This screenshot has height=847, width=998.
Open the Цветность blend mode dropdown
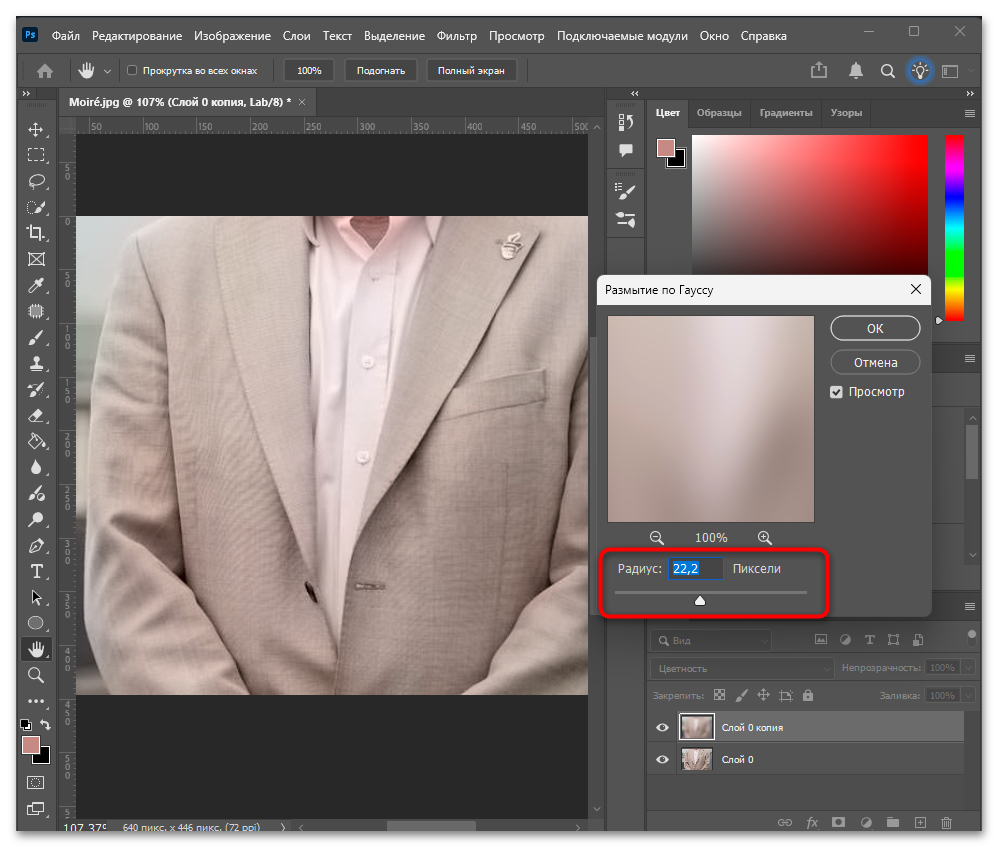point(742,668)
